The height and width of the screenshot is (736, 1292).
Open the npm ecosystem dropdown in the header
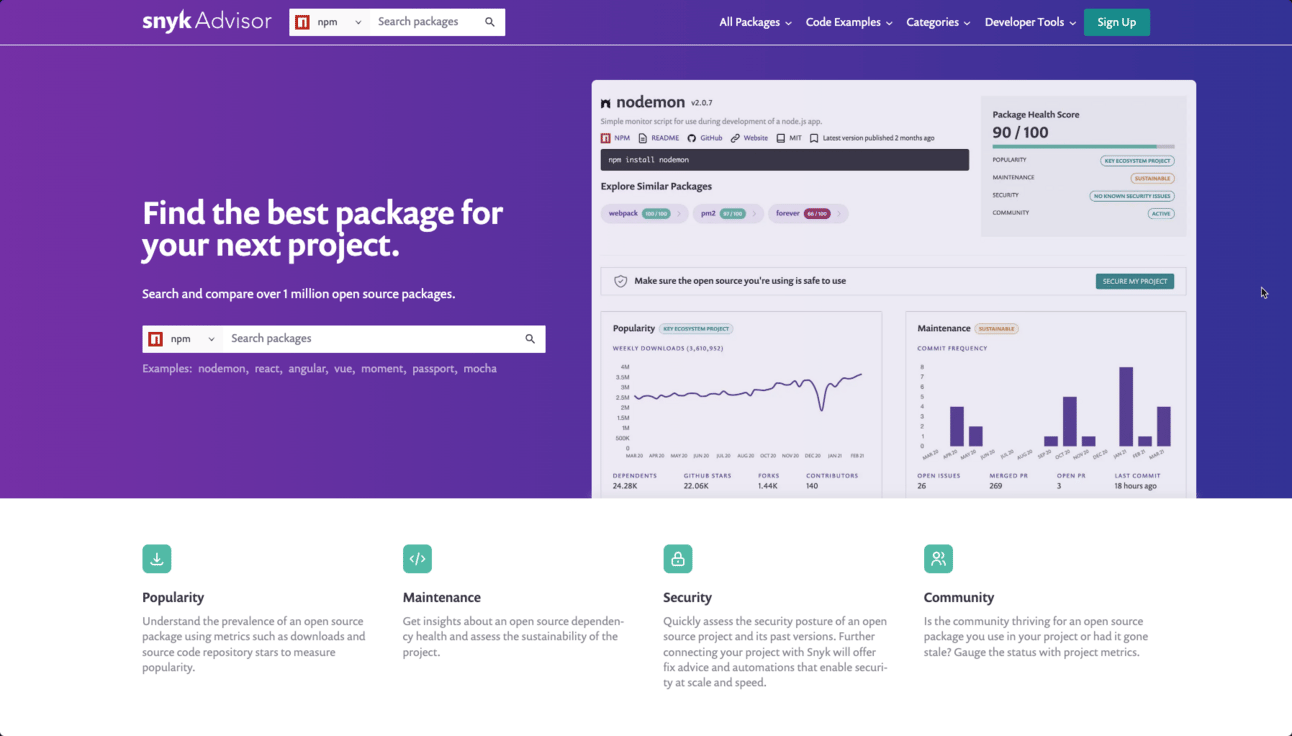point(329,22)
